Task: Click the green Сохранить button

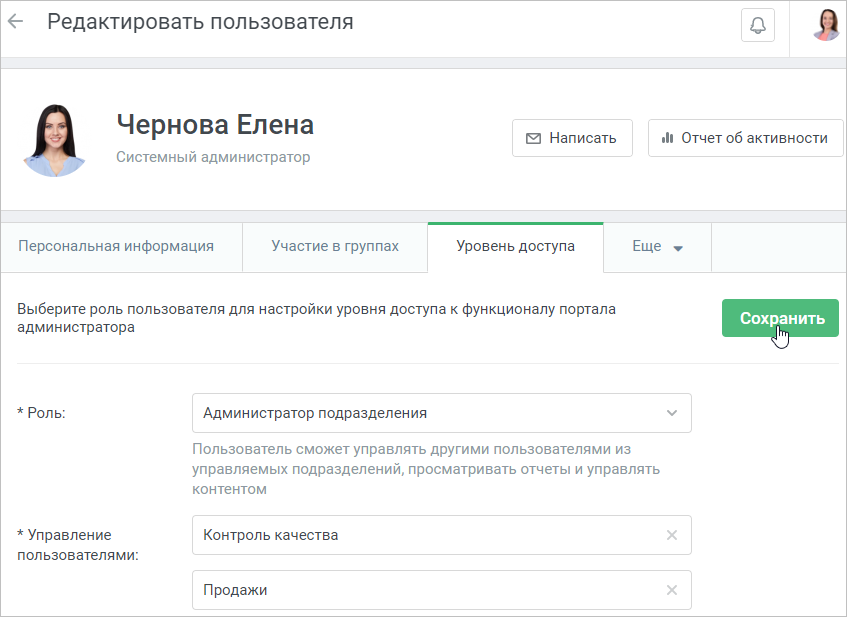Action: tap(780, 318)
